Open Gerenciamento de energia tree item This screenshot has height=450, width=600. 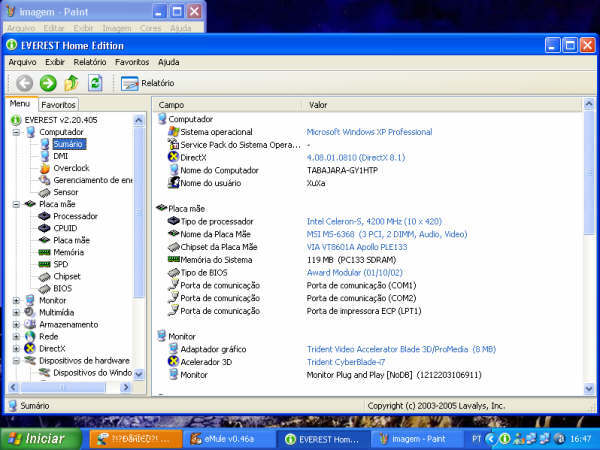(x=93, y=180)
